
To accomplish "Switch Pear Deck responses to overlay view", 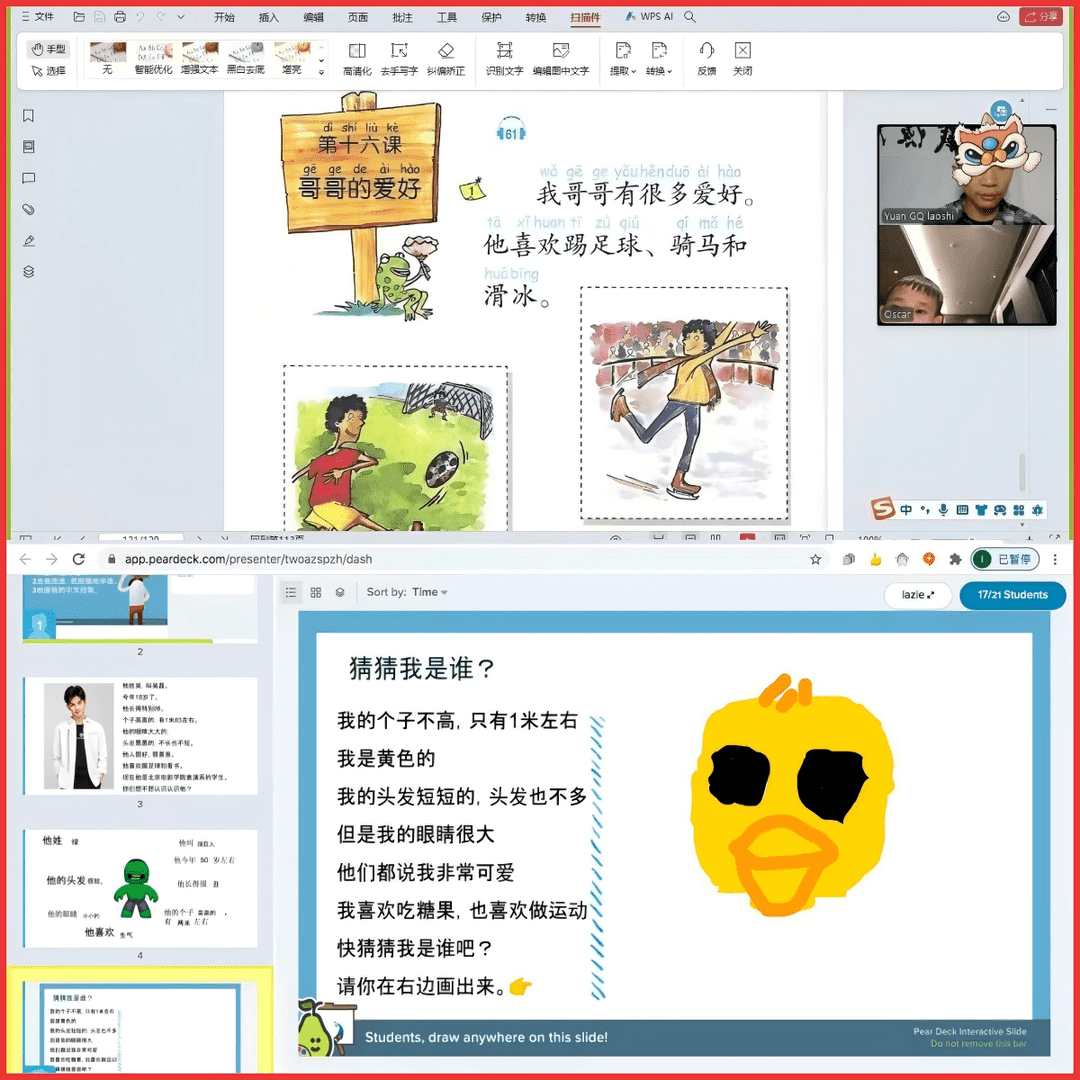I will [340, 592].
